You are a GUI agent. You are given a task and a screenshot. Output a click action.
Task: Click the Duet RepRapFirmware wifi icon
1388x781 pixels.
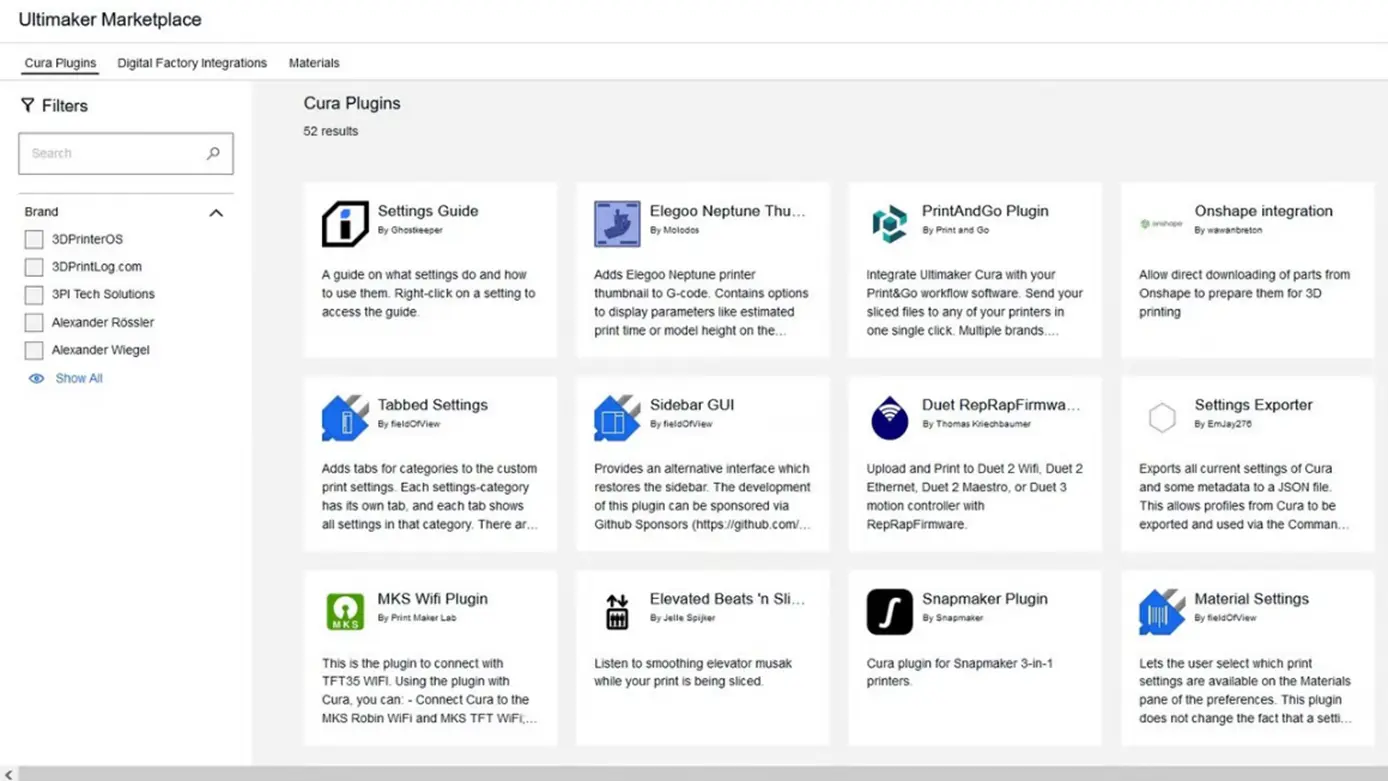889,417
